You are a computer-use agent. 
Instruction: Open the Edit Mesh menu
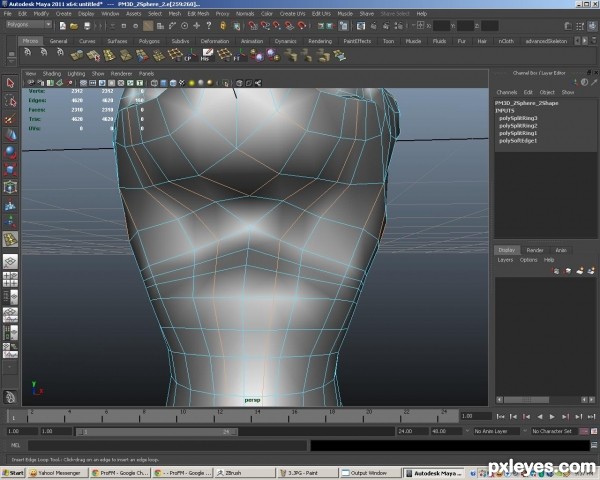point(198,14)
